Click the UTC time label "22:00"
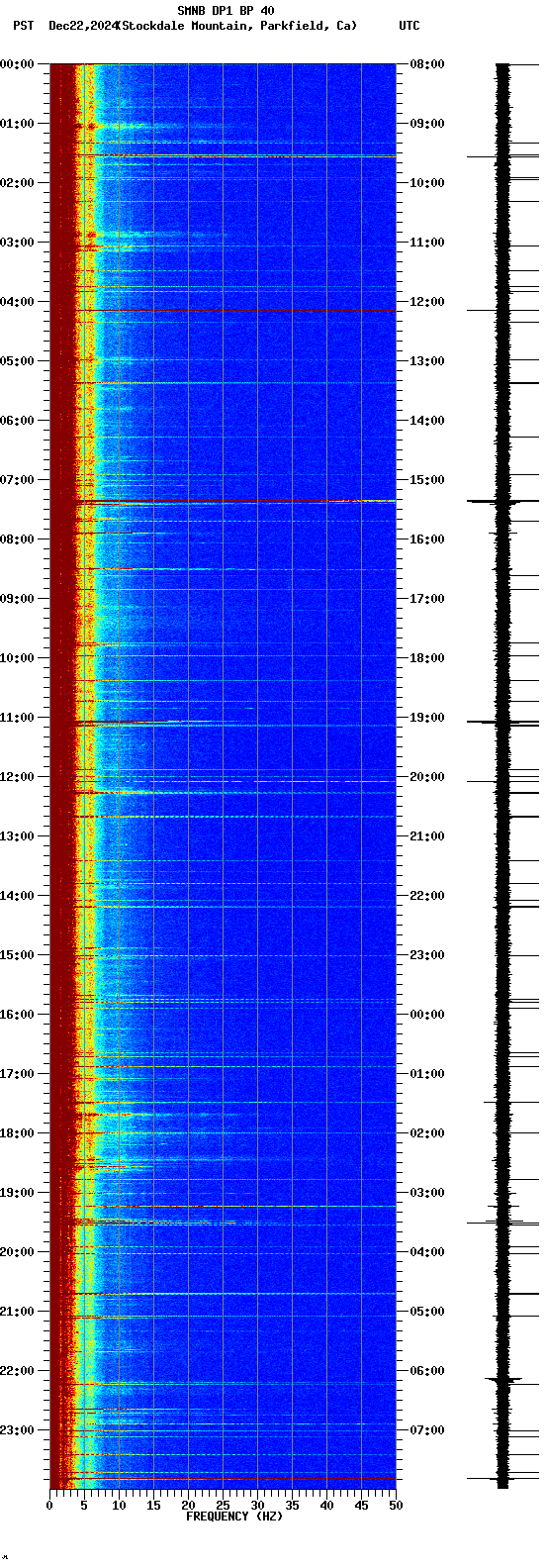The image size is (546, 1568). point(427,896)
